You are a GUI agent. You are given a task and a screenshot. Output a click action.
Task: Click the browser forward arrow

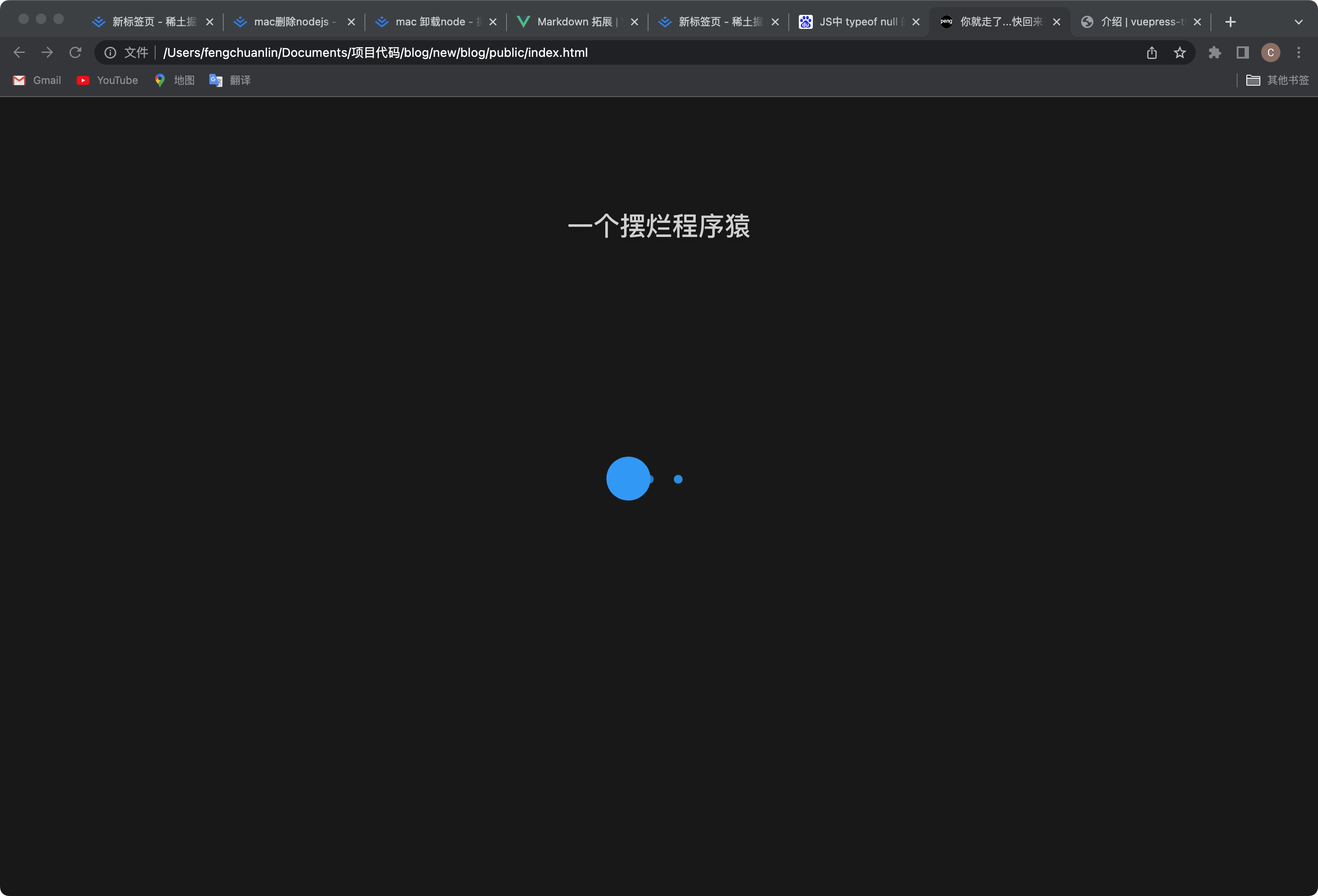coord(47,53)
